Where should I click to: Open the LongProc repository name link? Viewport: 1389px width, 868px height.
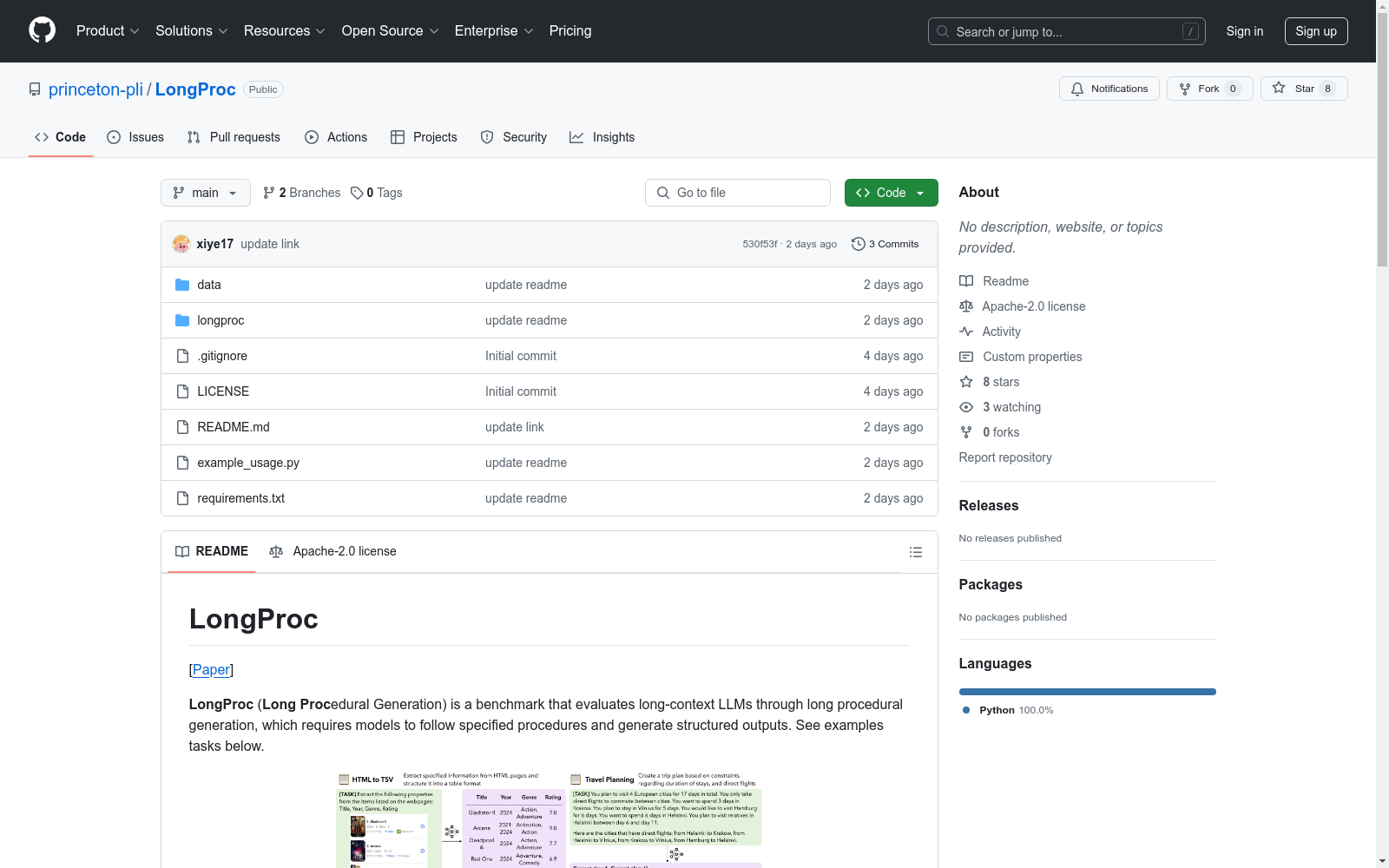point(195,89)
